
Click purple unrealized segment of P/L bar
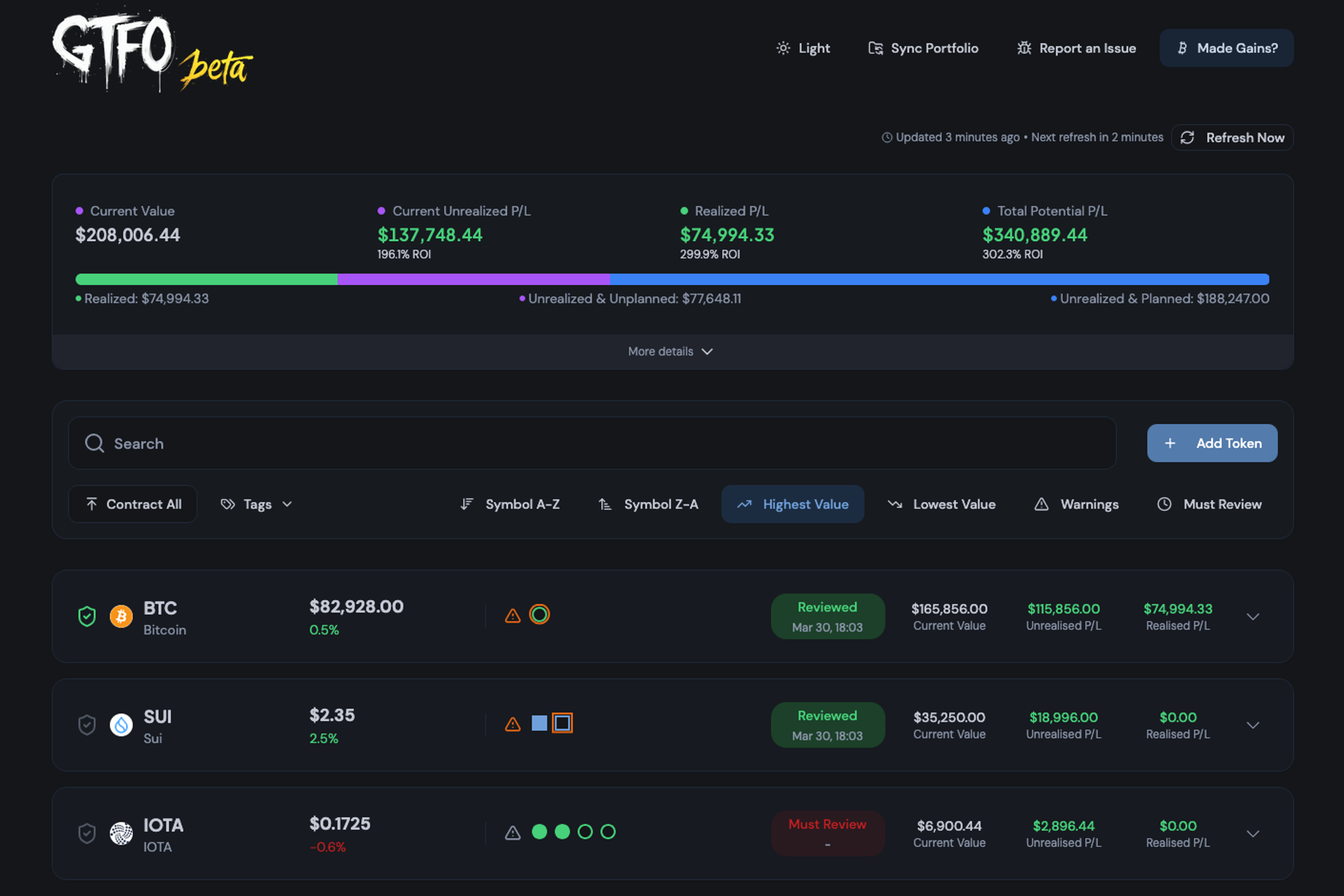(473, 279)
